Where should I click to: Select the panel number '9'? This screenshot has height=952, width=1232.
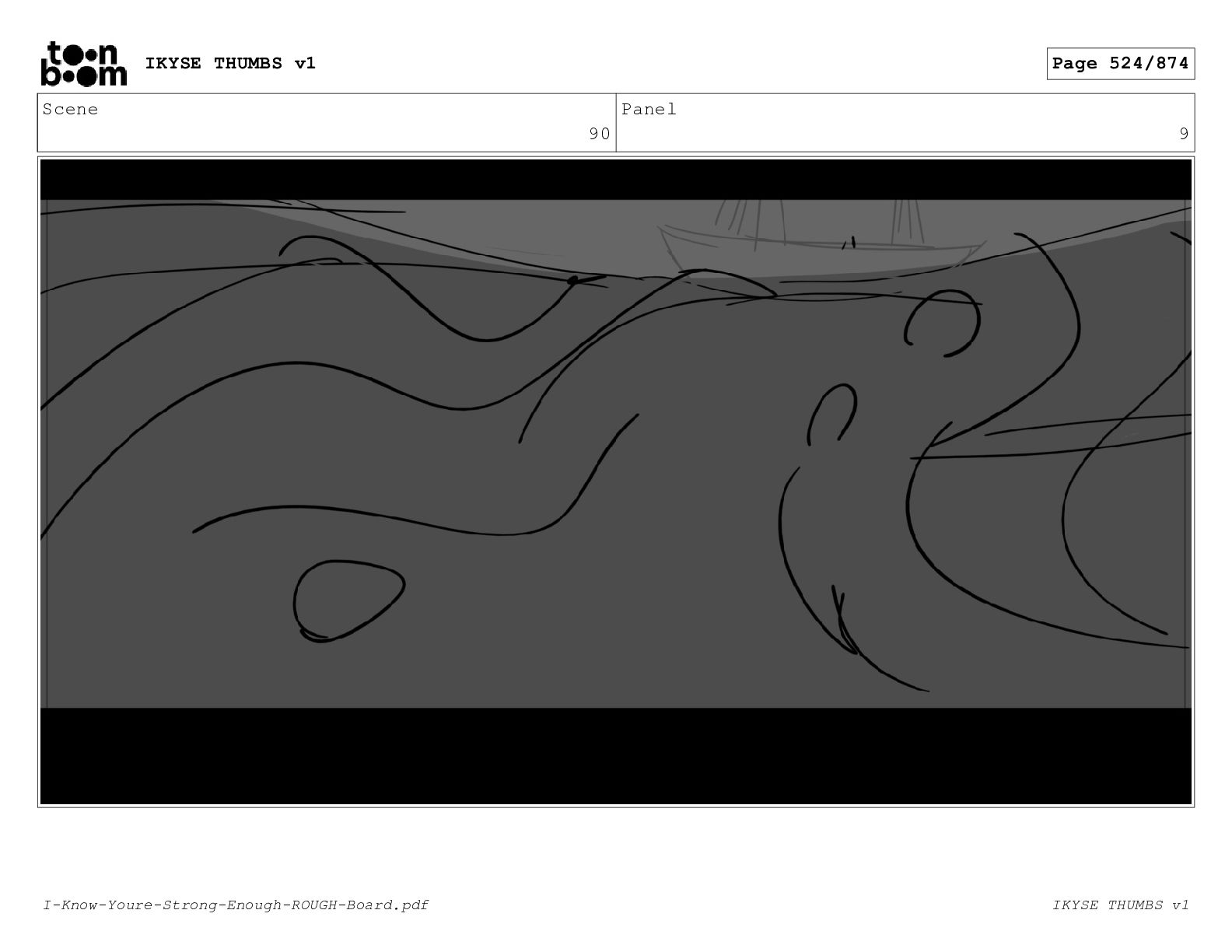pyautogui.click(x=1184, y=134)
